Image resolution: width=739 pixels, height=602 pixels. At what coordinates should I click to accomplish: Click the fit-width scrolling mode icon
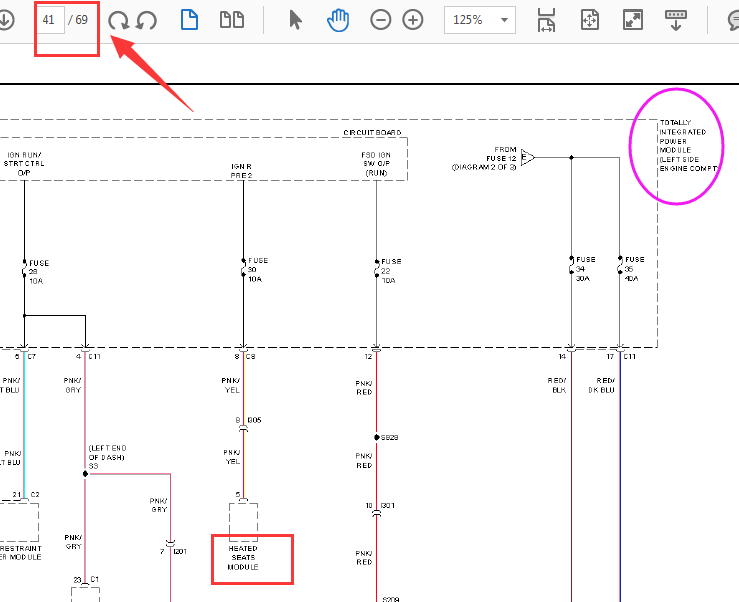pos(546,20)
